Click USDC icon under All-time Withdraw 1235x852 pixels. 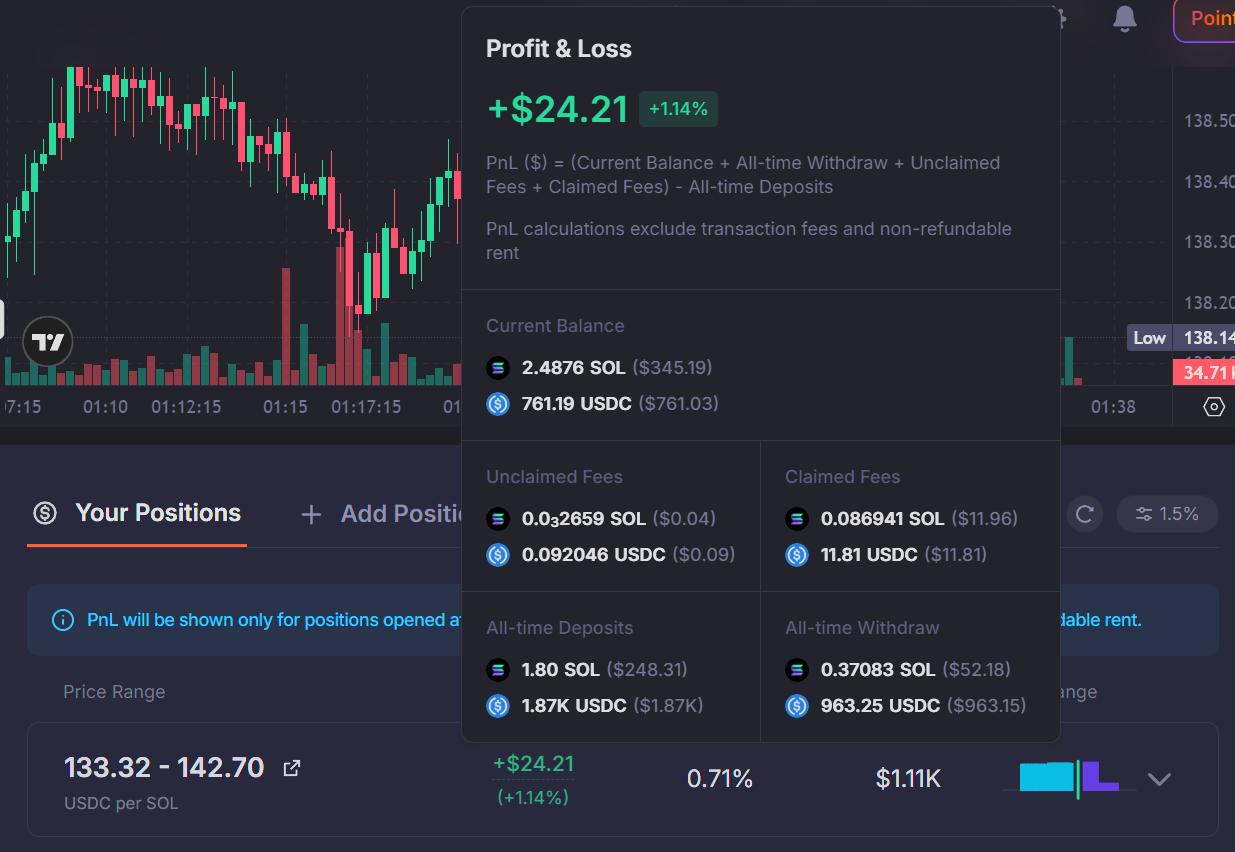tap(797, 706)
